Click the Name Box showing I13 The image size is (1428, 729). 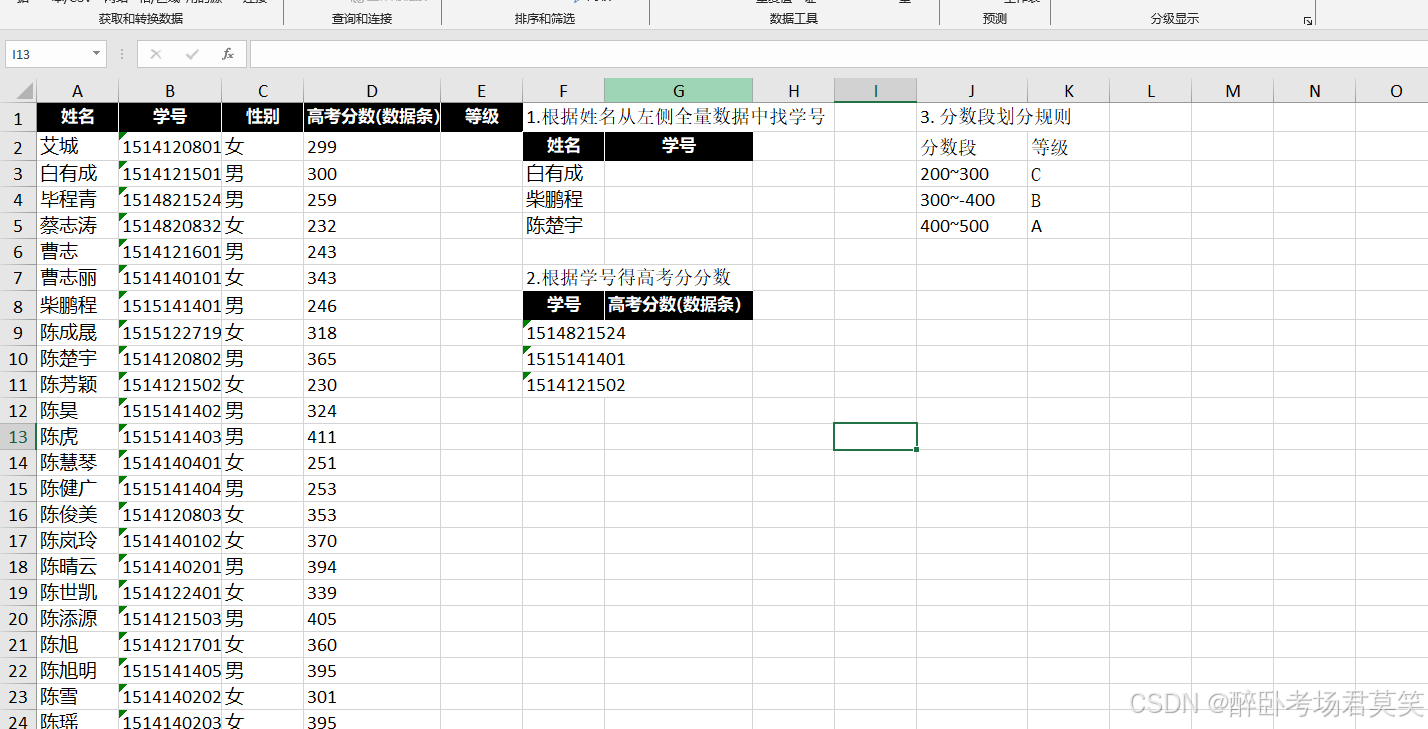[48, 54]
